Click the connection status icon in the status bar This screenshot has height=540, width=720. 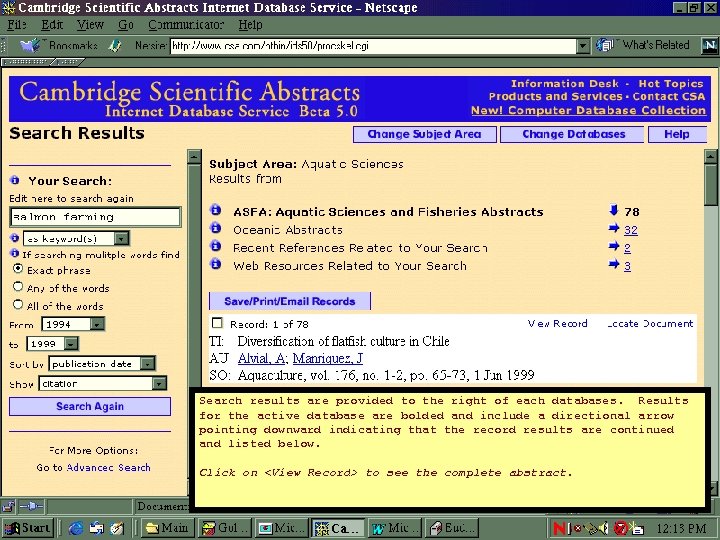point(31,506)
